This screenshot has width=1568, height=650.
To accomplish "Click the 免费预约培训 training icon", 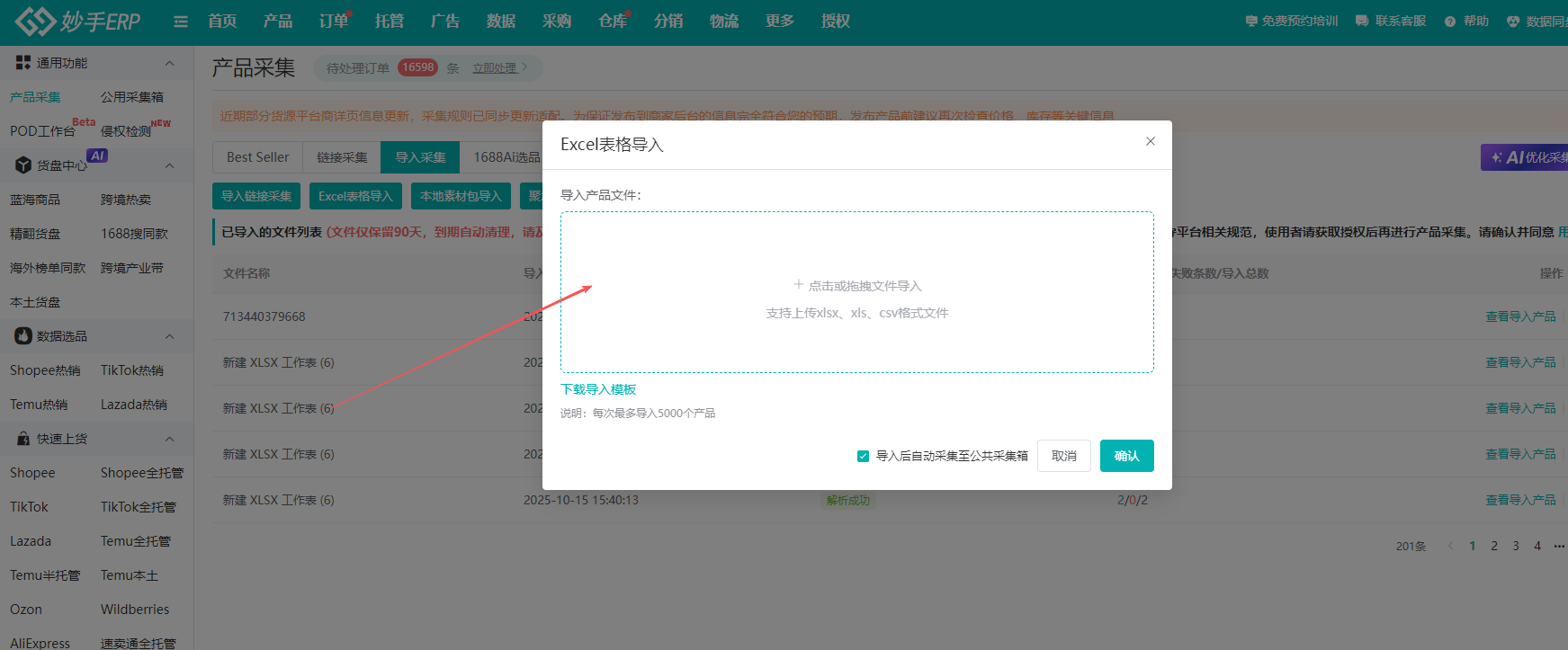I will point(1250,22).
